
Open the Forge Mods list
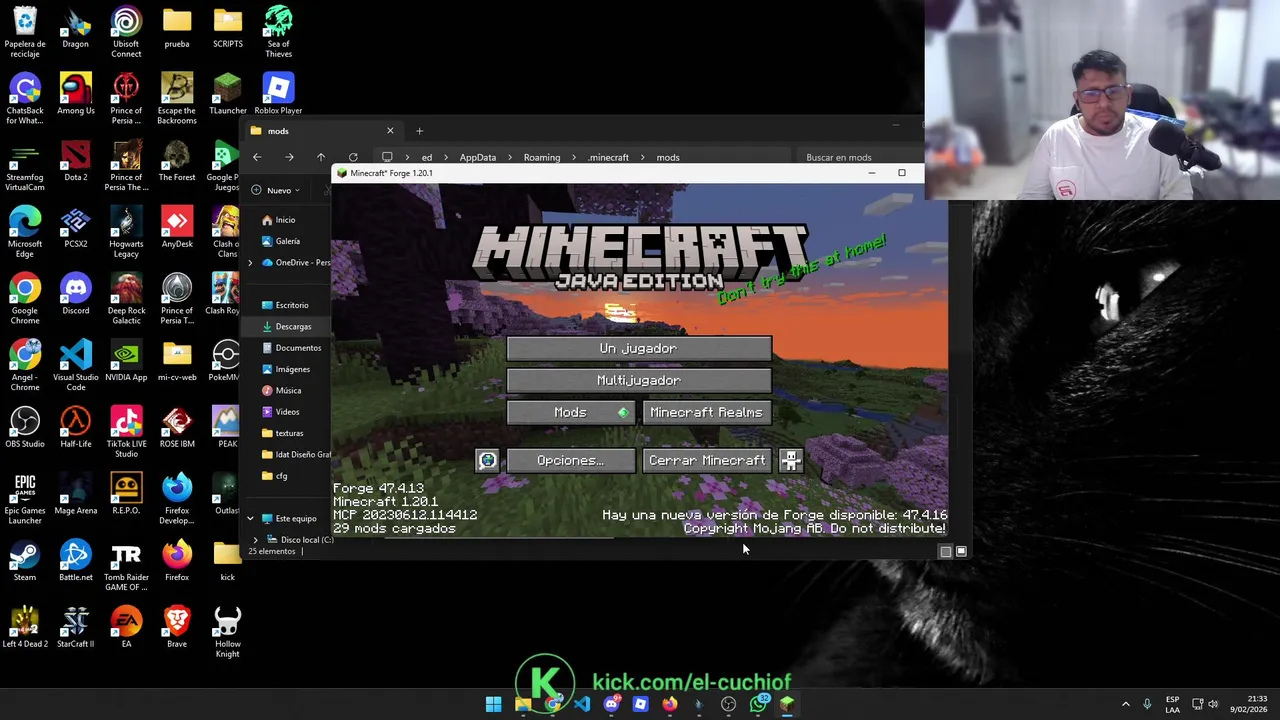point(570,412)
